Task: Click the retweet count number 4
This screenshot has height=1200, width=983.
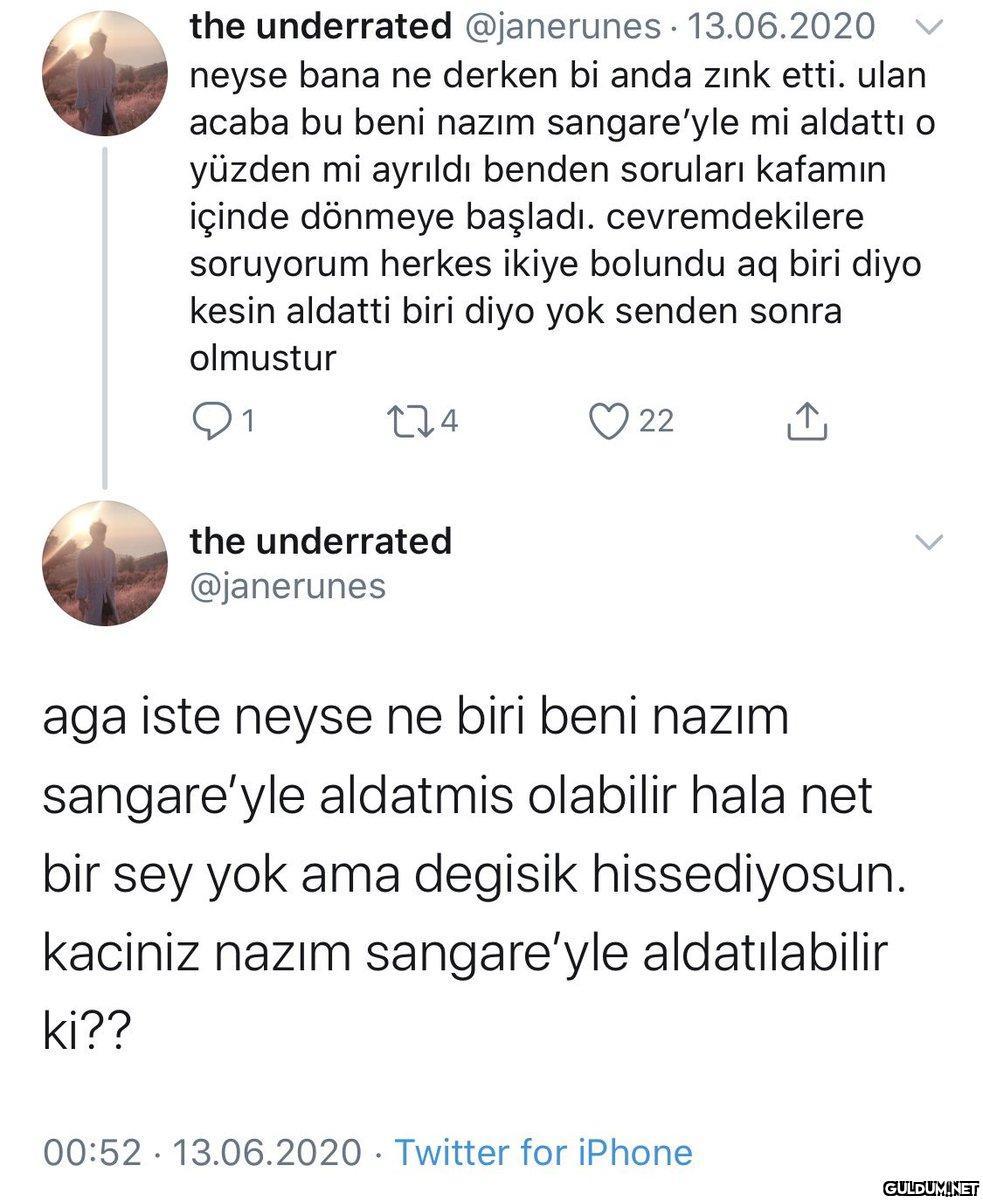Action: coord(449,423)
